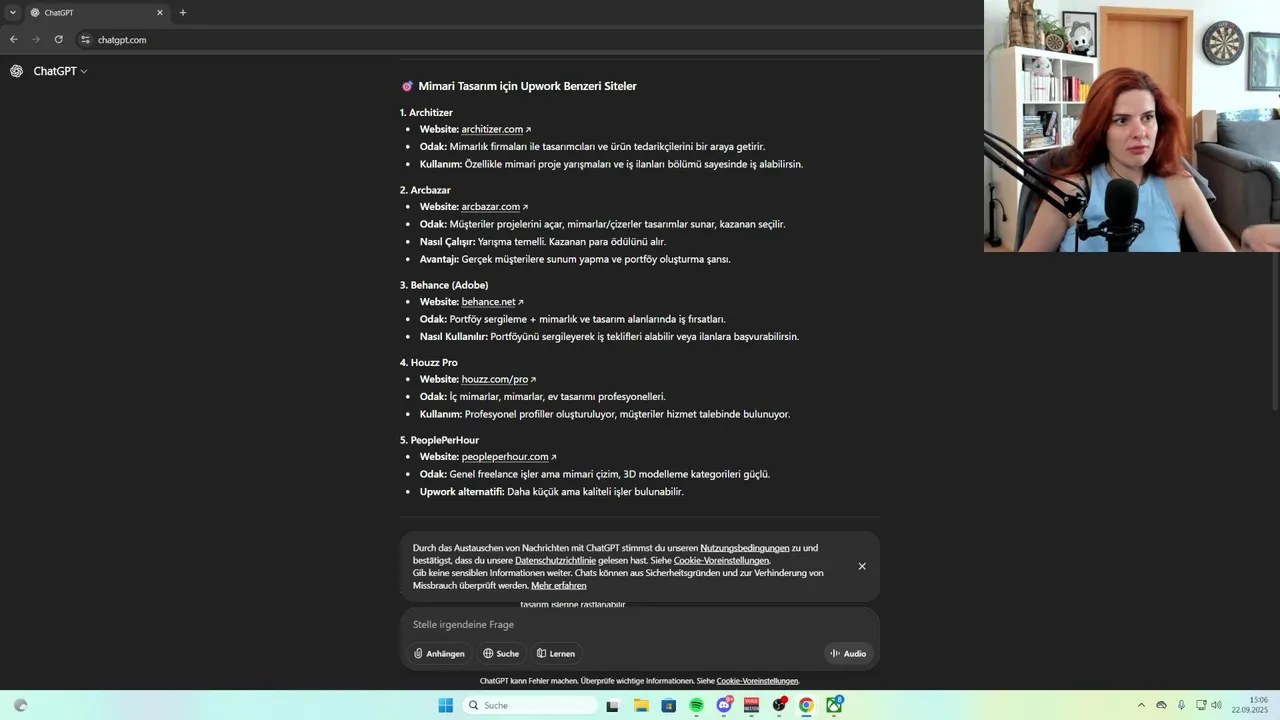Click the taskbar Suche search box
This screenshot has width=1280, height=720.
click(x=531, y=705)
